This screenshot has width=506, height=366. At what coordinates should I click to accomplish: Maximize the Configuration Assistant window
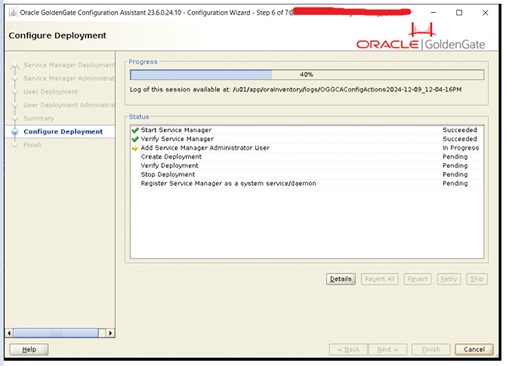(459, 13)
